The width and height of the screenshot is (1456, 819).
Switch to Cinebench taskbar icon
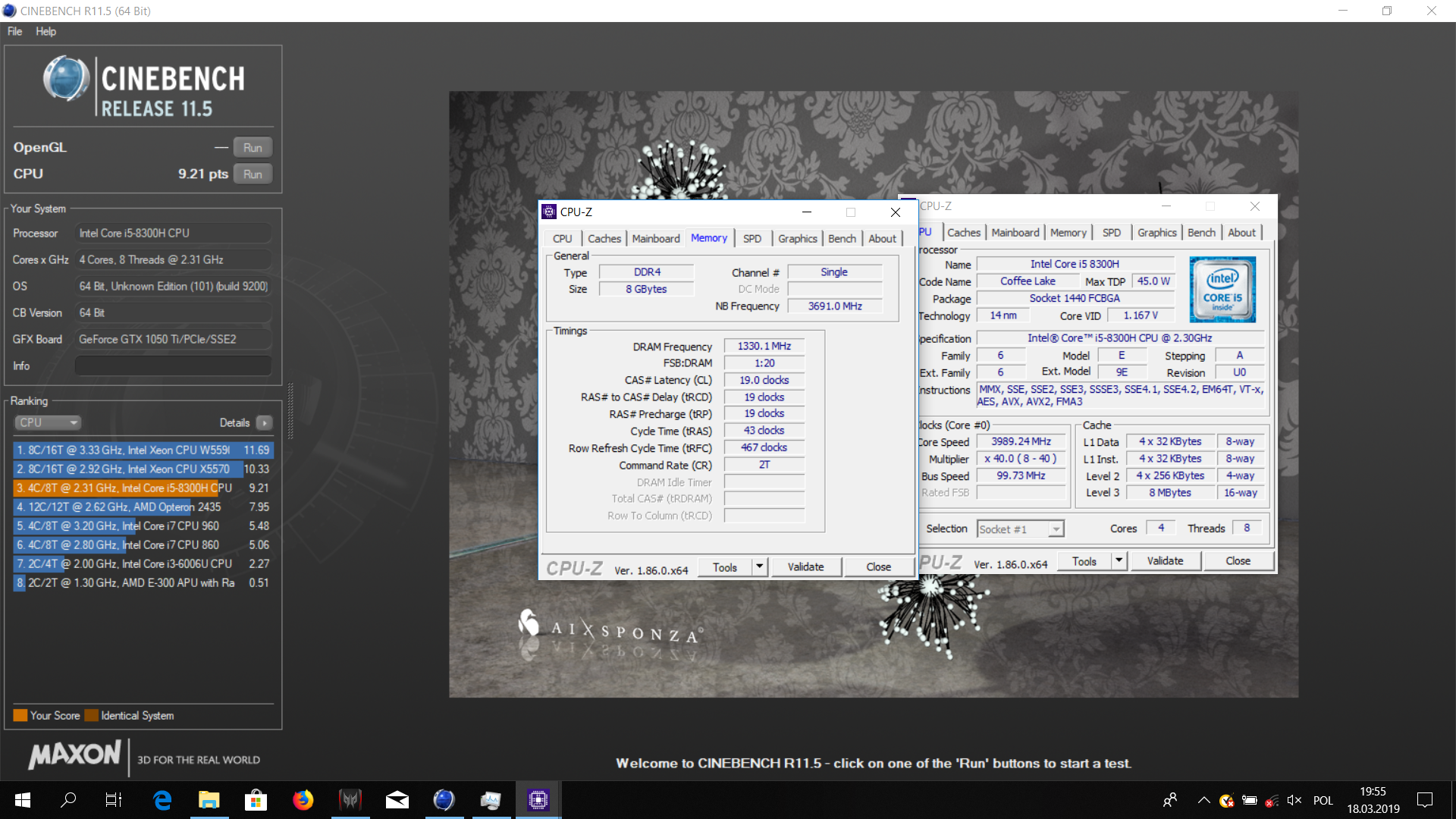pyautogui.click(x=444, y=799)
